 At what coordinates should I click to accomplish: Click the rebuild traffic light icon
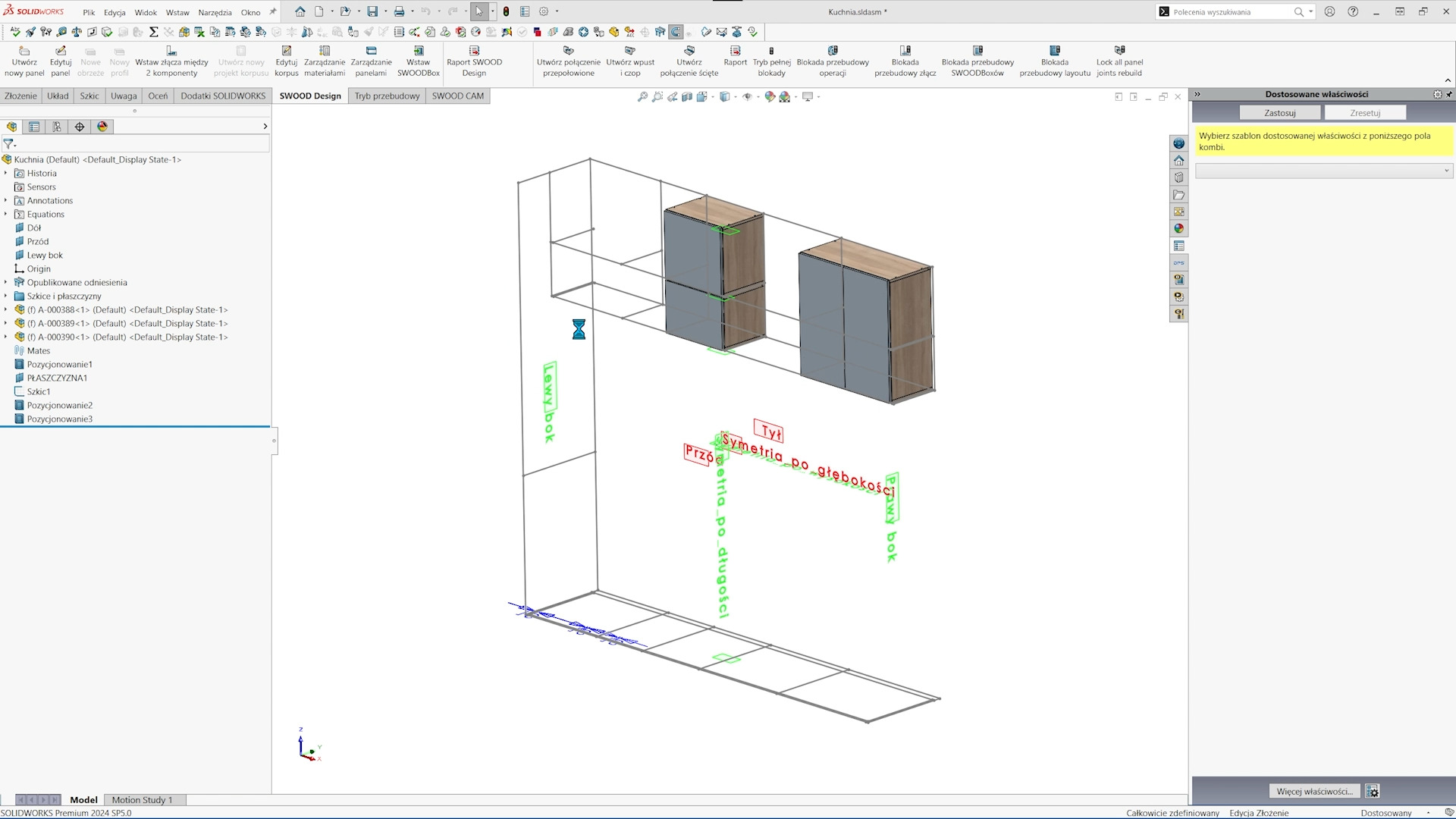coord(506,11)
